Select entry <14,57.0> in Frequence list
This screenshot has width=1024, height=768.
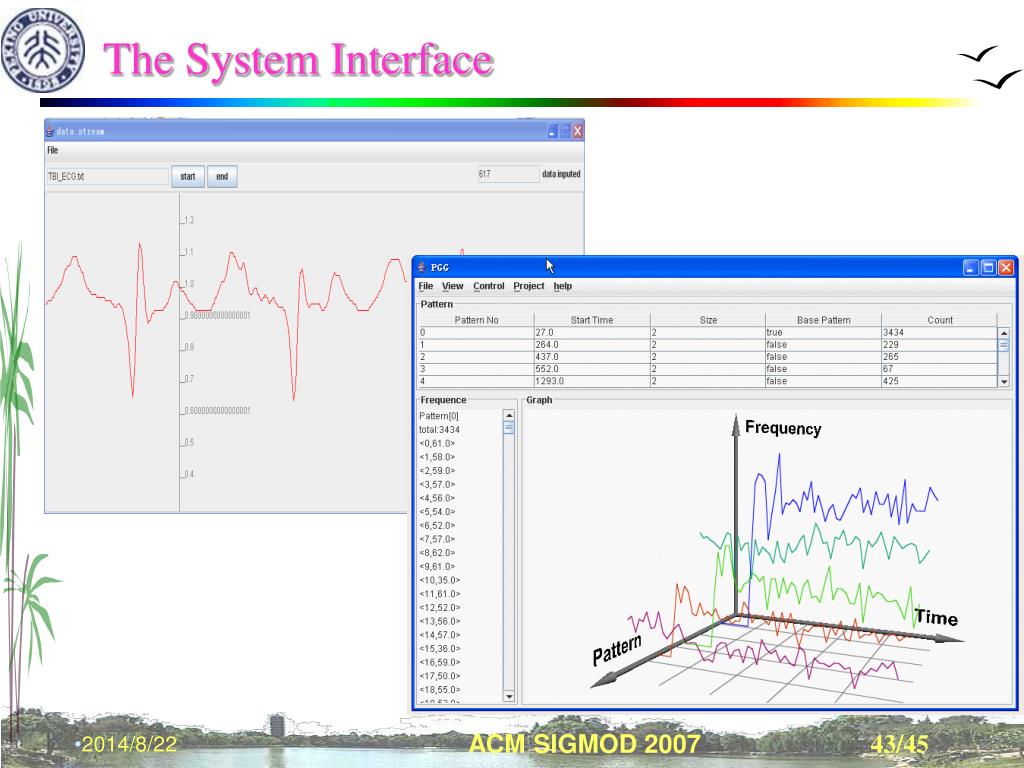pyautogui.click(x=440, y=635)
